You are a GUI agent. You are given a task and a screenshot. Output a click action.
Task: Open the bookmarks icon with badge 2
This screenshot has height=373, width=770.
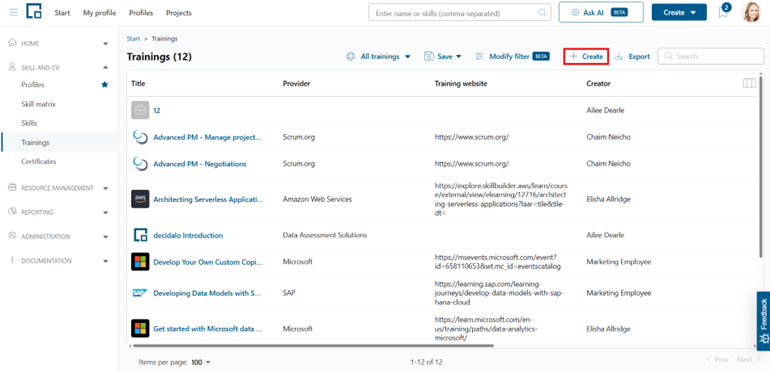(723, 12)
